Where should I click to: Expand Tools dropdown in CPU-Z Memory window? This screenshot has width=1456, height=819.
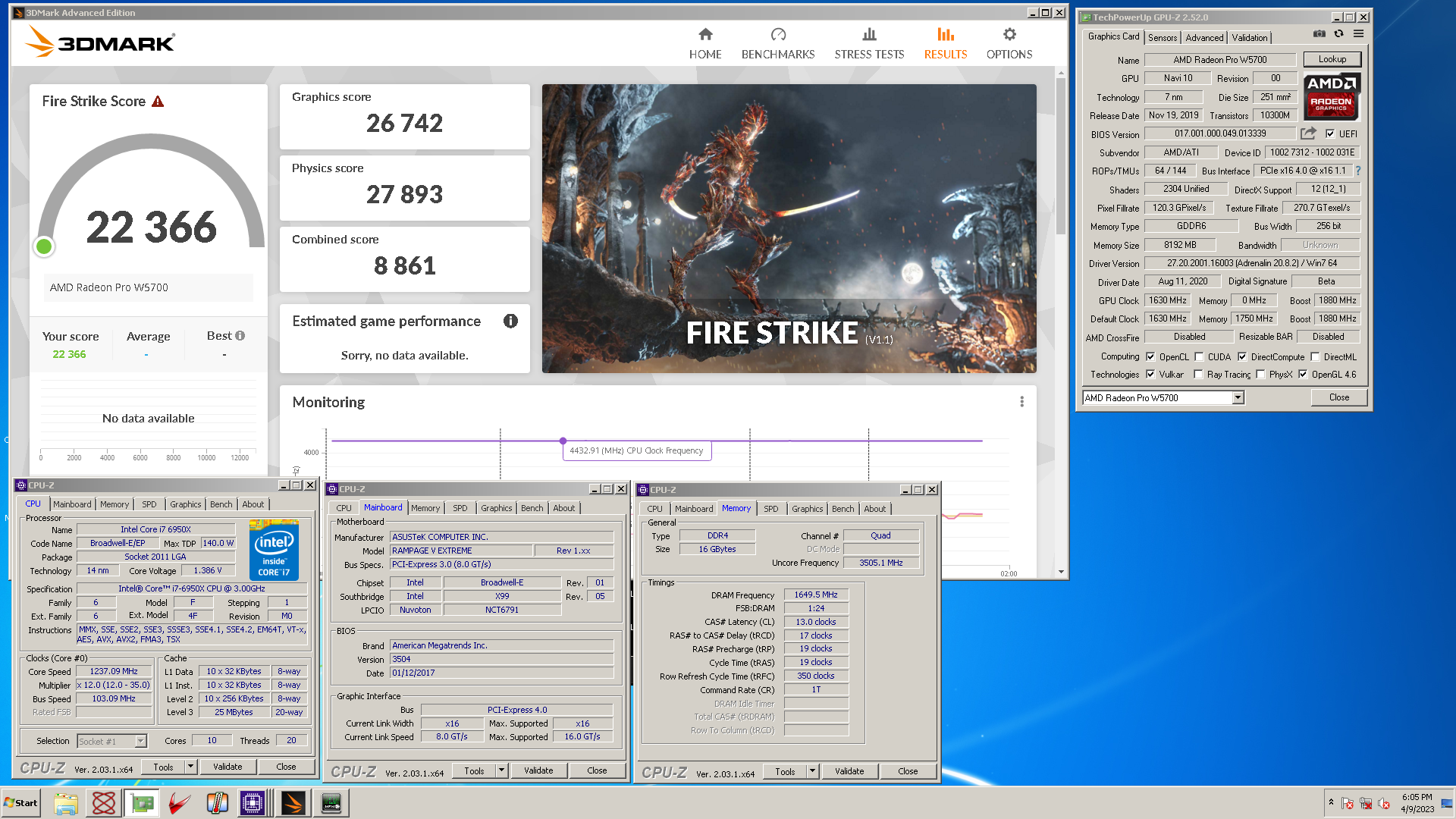[x=812, y=771]
